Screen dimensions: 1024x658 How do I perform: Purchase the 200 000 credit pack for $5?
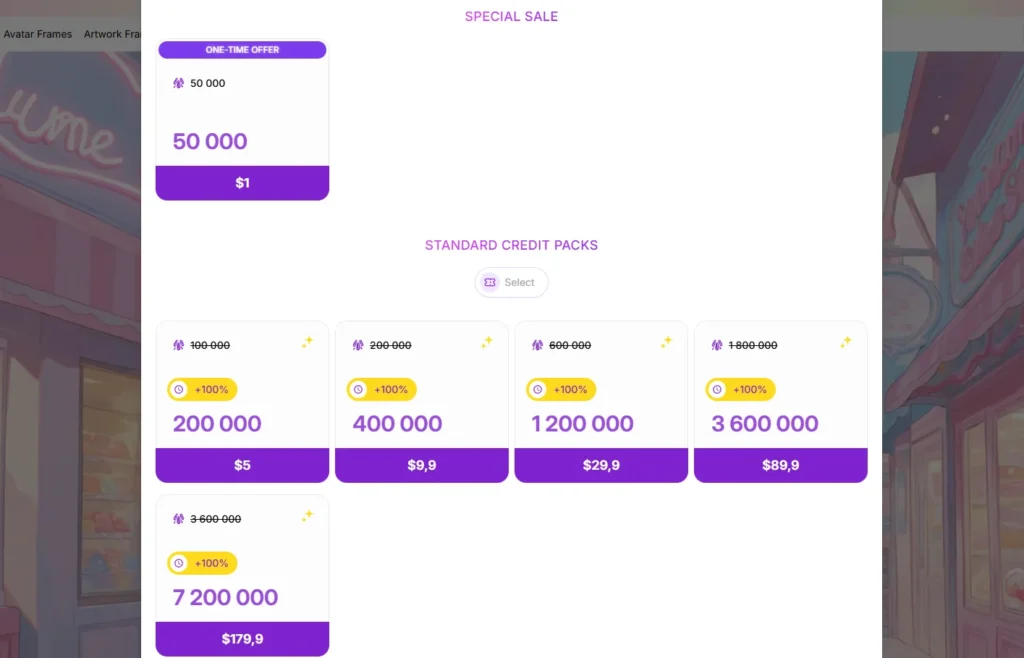242,465
